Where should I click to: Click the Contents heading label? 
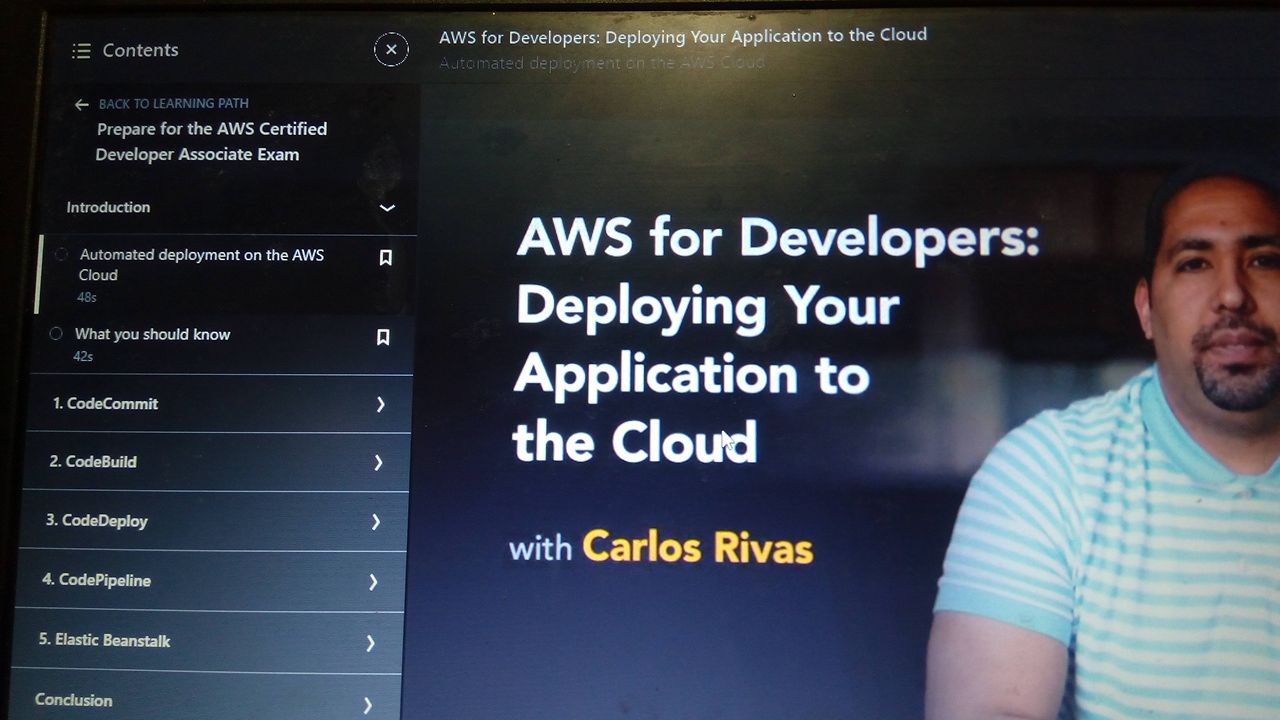(140, 50)
